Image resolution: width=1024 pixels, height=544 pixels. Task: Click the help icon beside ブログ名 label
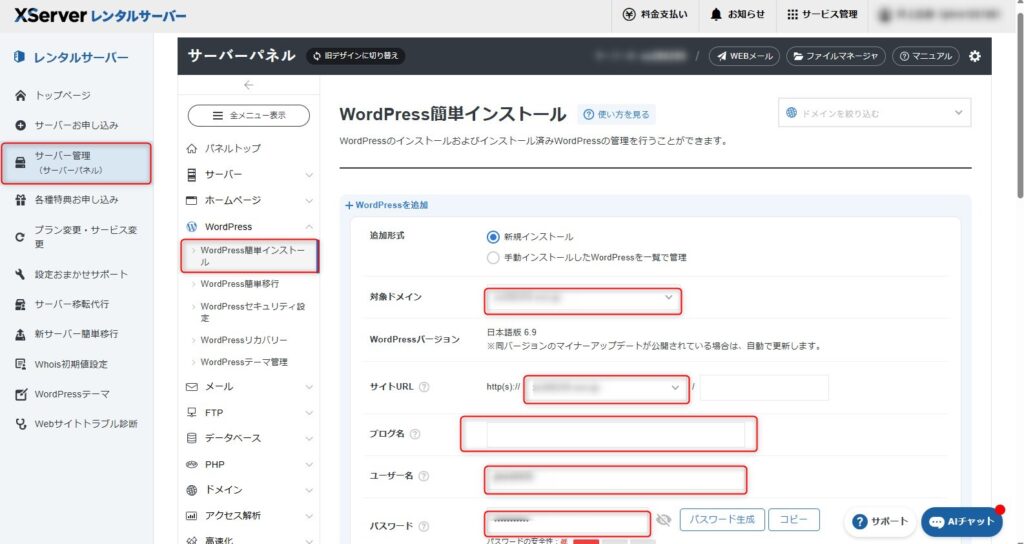pos(415,434)
